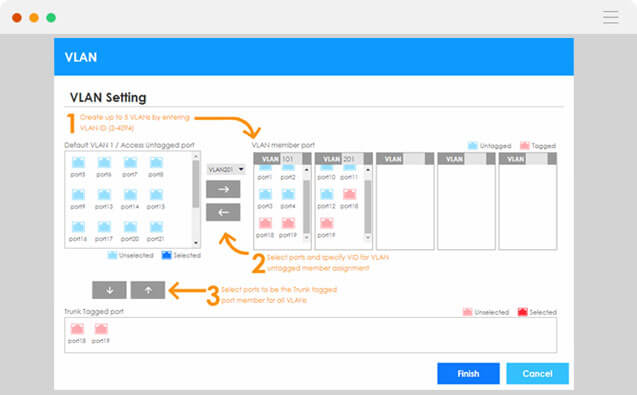Viewport: 637px width, 395px height.
Task: Click the "VLAN member port" label
Action: coord(283,145)
